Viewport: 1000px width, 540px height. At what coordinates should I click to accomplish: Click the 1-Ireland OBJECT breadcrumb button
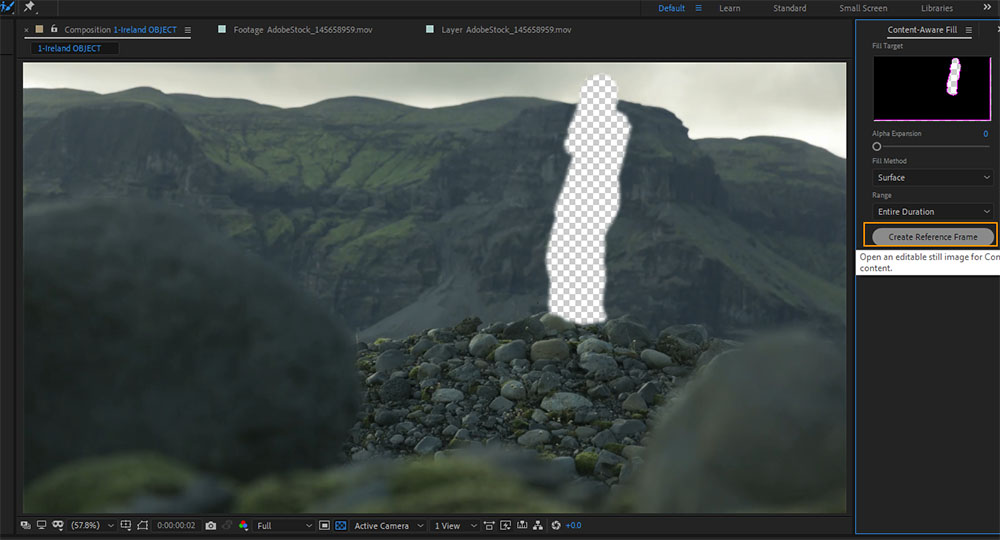pyautogui.click(x=74, y=48)
